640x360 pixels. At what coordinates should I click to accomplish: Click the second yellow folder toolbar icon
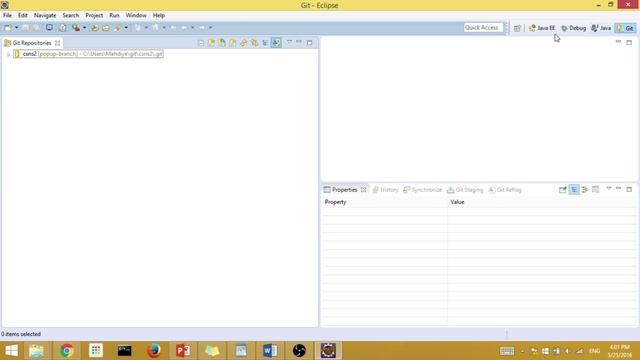click(x=106, y=28)
